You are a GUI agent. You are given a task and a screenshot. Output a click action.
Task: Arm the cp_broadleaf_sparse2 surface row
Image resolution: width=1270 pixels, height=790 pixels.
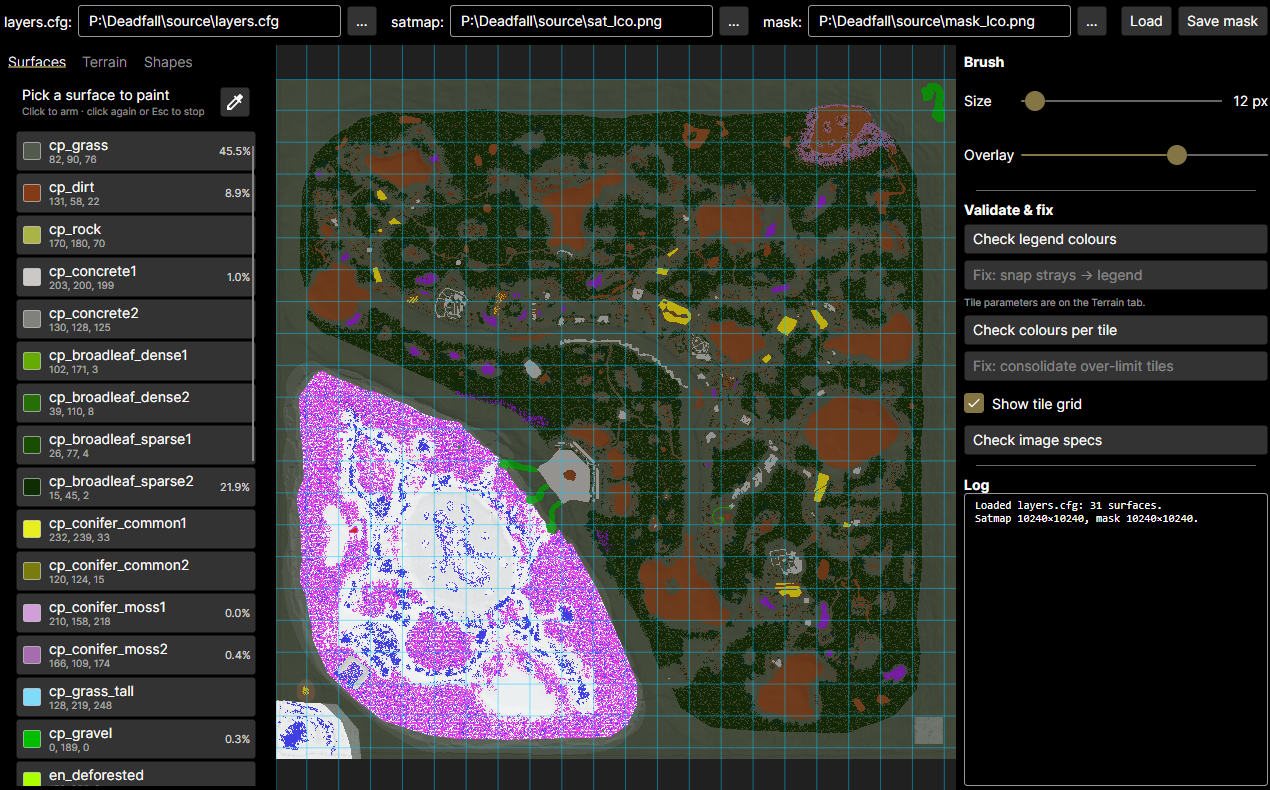coord(136,487)
